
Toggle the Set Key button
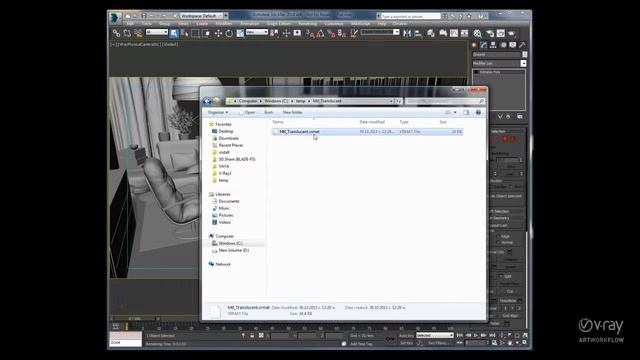(x=406, y=343)
